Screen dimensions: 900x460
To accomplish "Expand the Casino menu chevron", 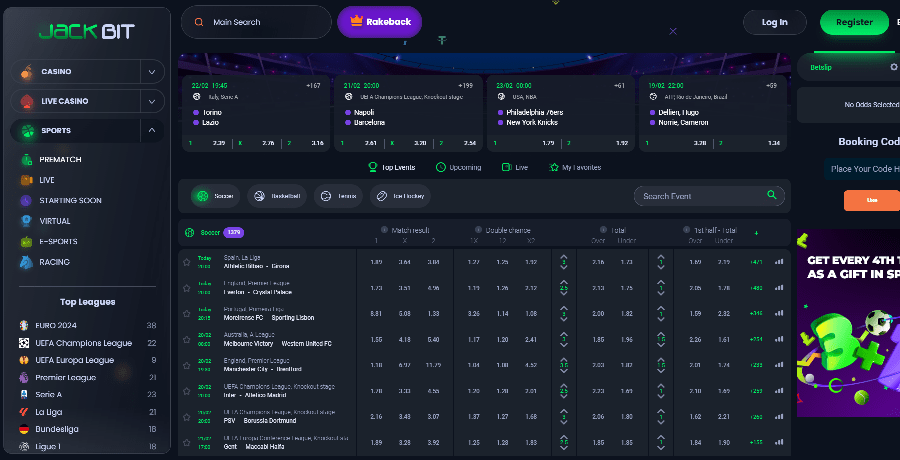I will 152,72.
